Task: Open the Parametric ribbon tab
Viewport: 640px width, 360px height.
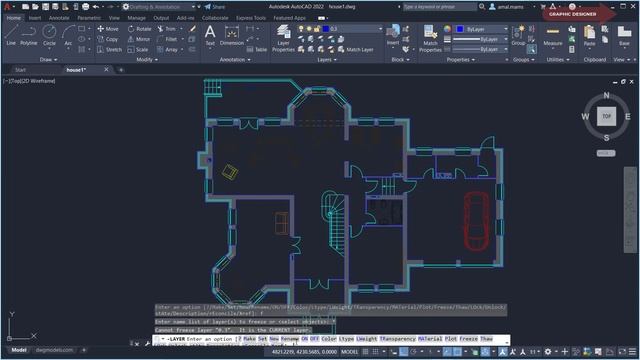Action: coord(89,18)
